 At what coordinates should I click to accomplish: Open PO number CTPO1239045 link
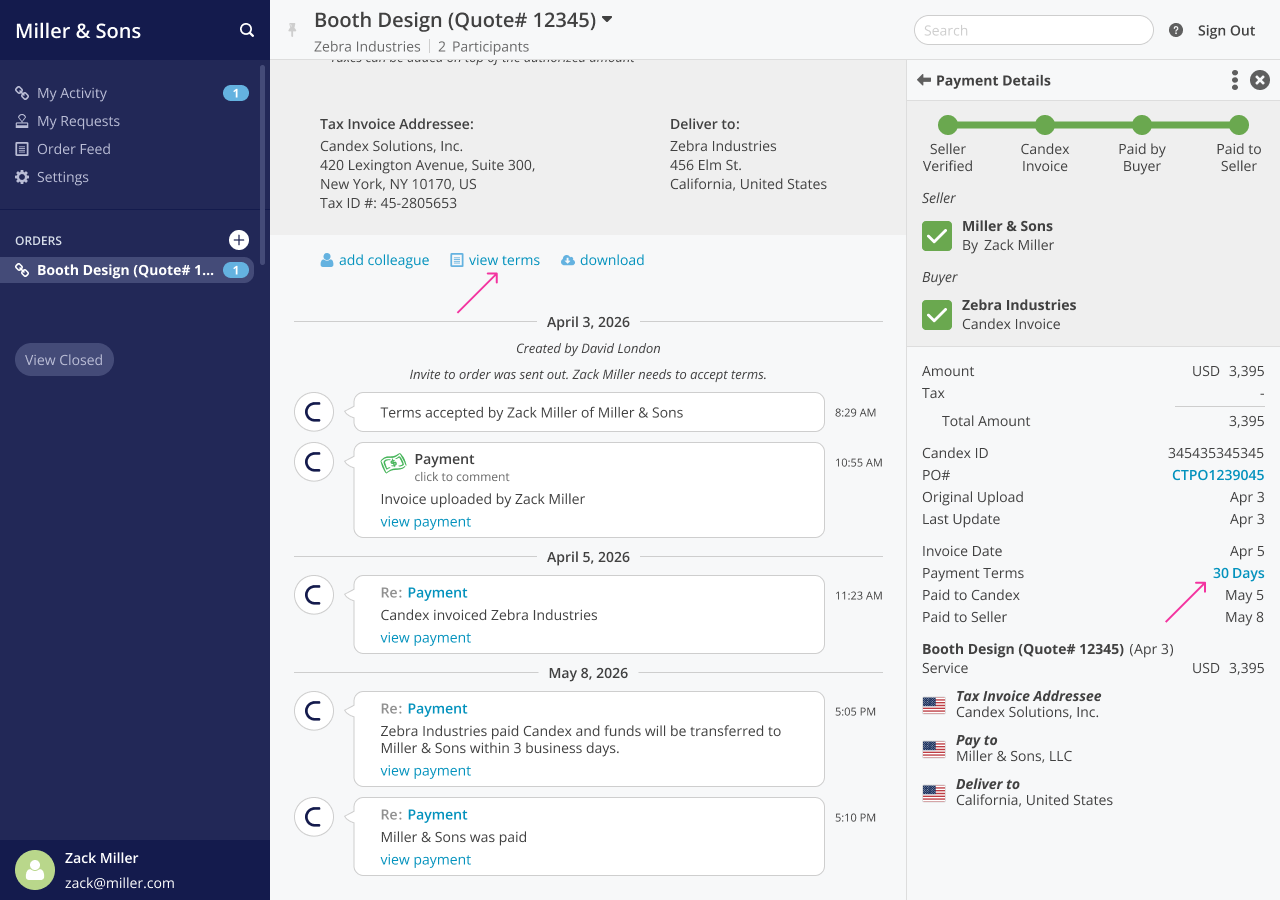(1218, 475)
